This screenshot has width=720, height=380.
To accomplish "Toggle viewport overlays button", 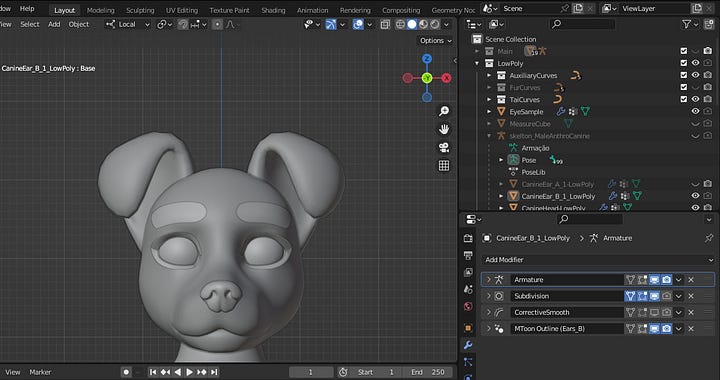I will [358, 24].
